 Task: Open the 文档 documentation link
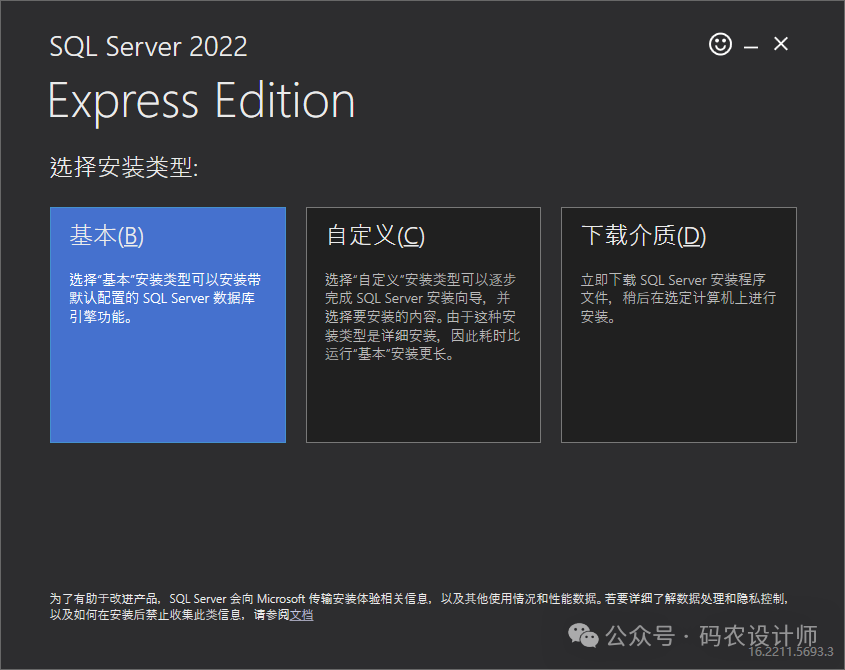301,615
